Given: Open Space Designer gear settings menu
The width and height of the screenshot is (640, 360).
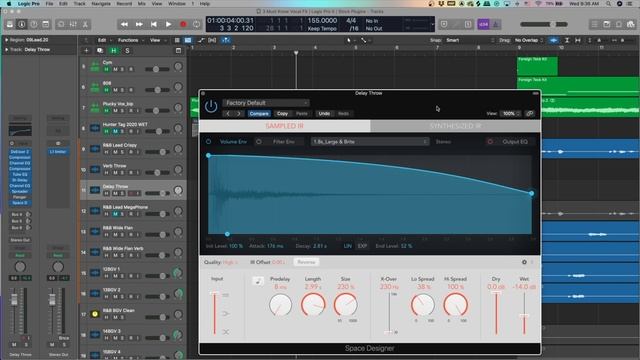Looking at the screenshot, I should [524, 262].
